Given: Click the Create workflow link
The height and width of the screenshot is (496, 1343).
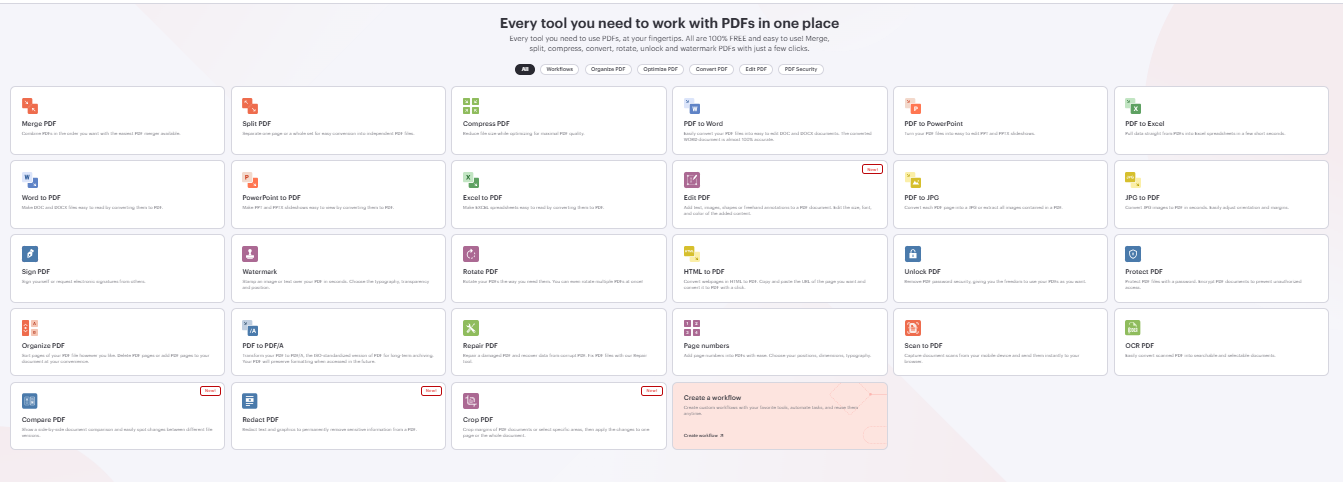Looking at the screenshot, I should coord(704,436).
